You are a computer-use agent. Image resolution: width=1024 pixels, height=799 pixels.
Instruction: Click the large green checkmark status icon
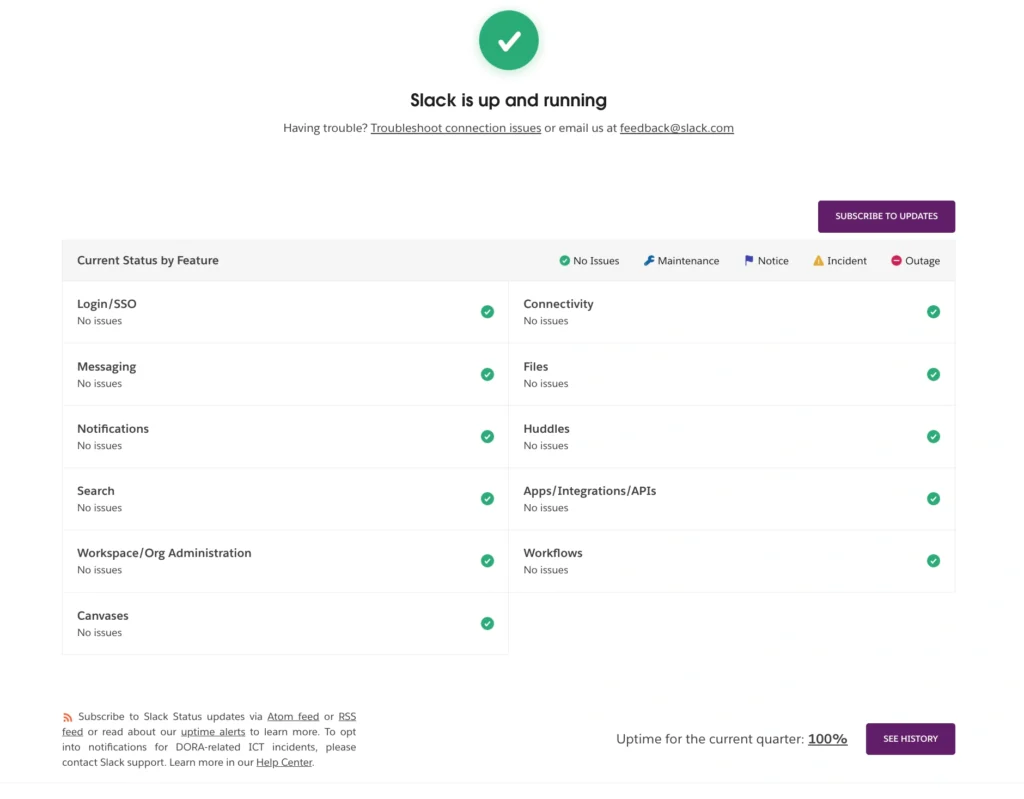509,40
